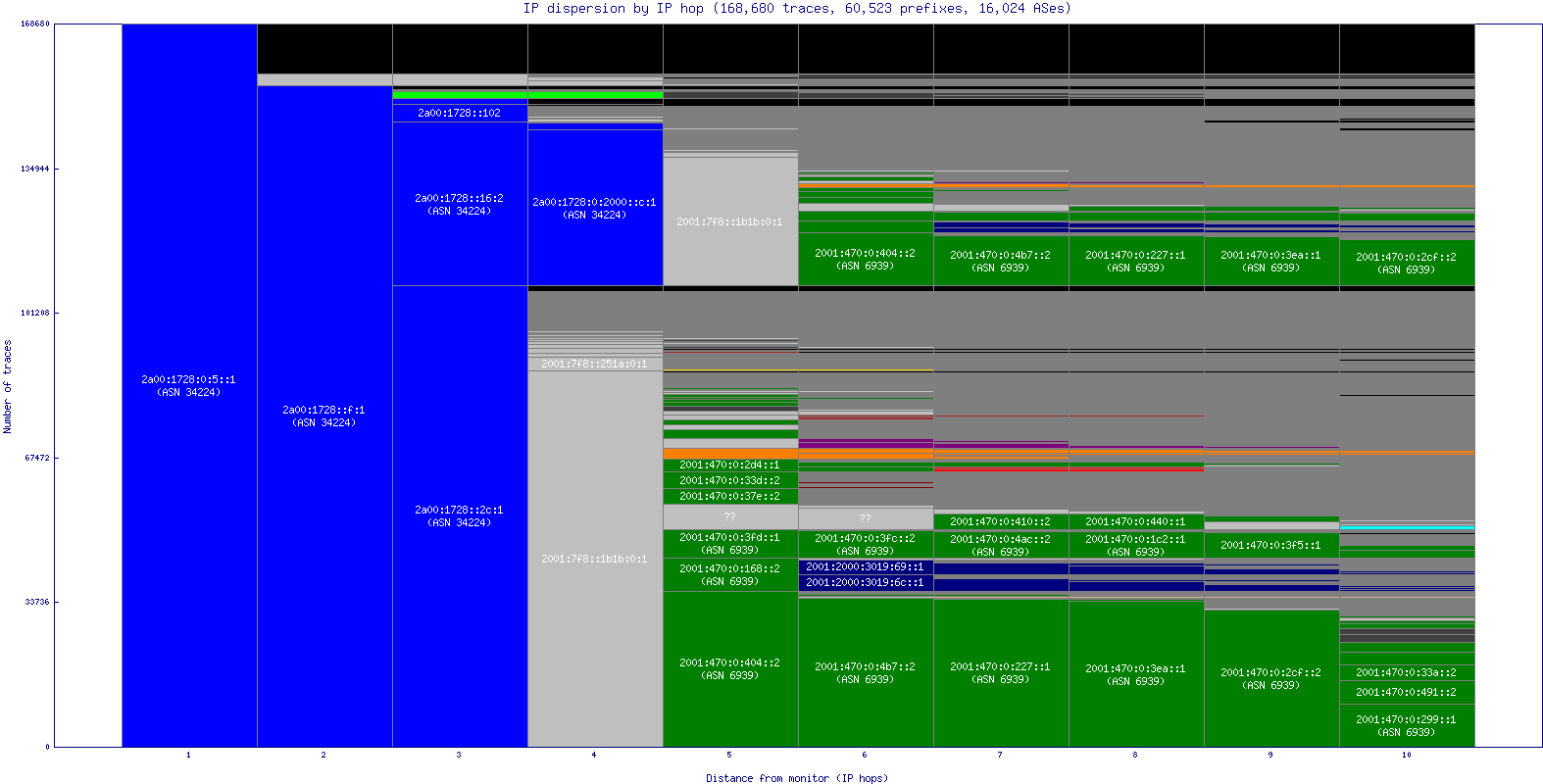Select the 2001:7f8::251a:0:1 gray bar
This screenshot has height=784, width=1543.
[595, 364]
